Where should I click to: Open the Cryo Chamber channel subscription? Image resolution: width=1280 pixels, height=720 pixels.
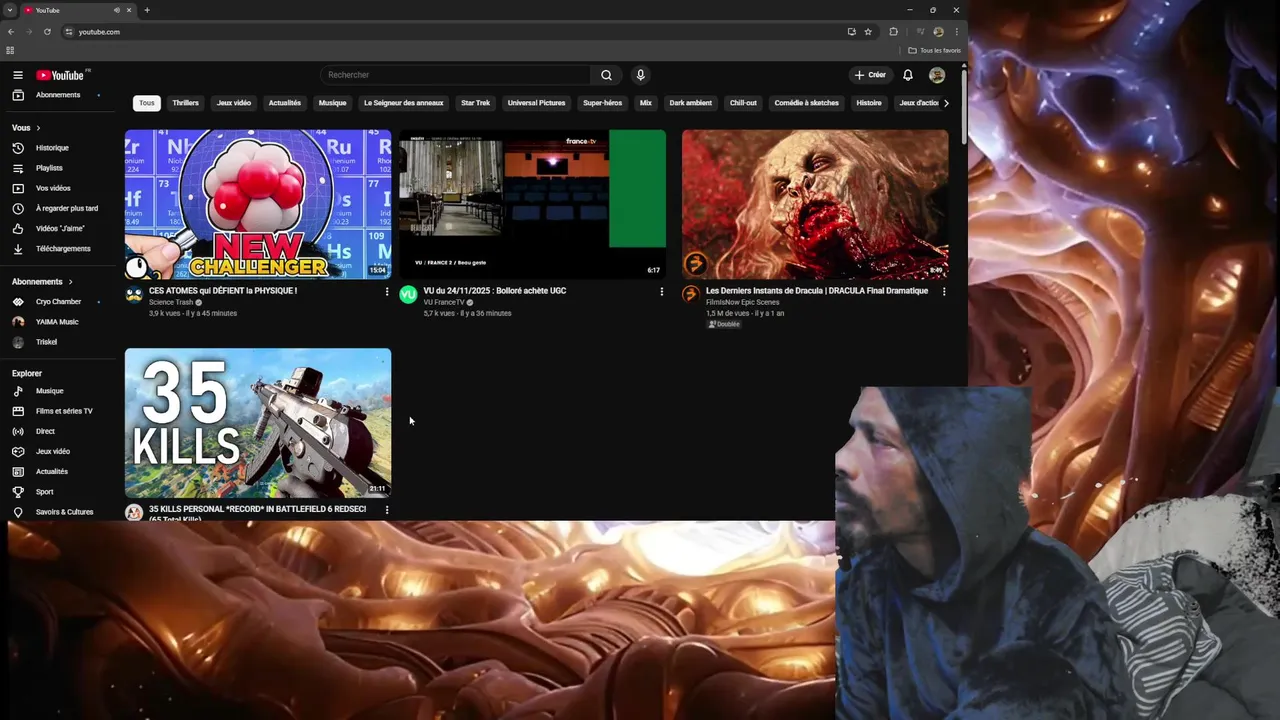coord(57,302)
